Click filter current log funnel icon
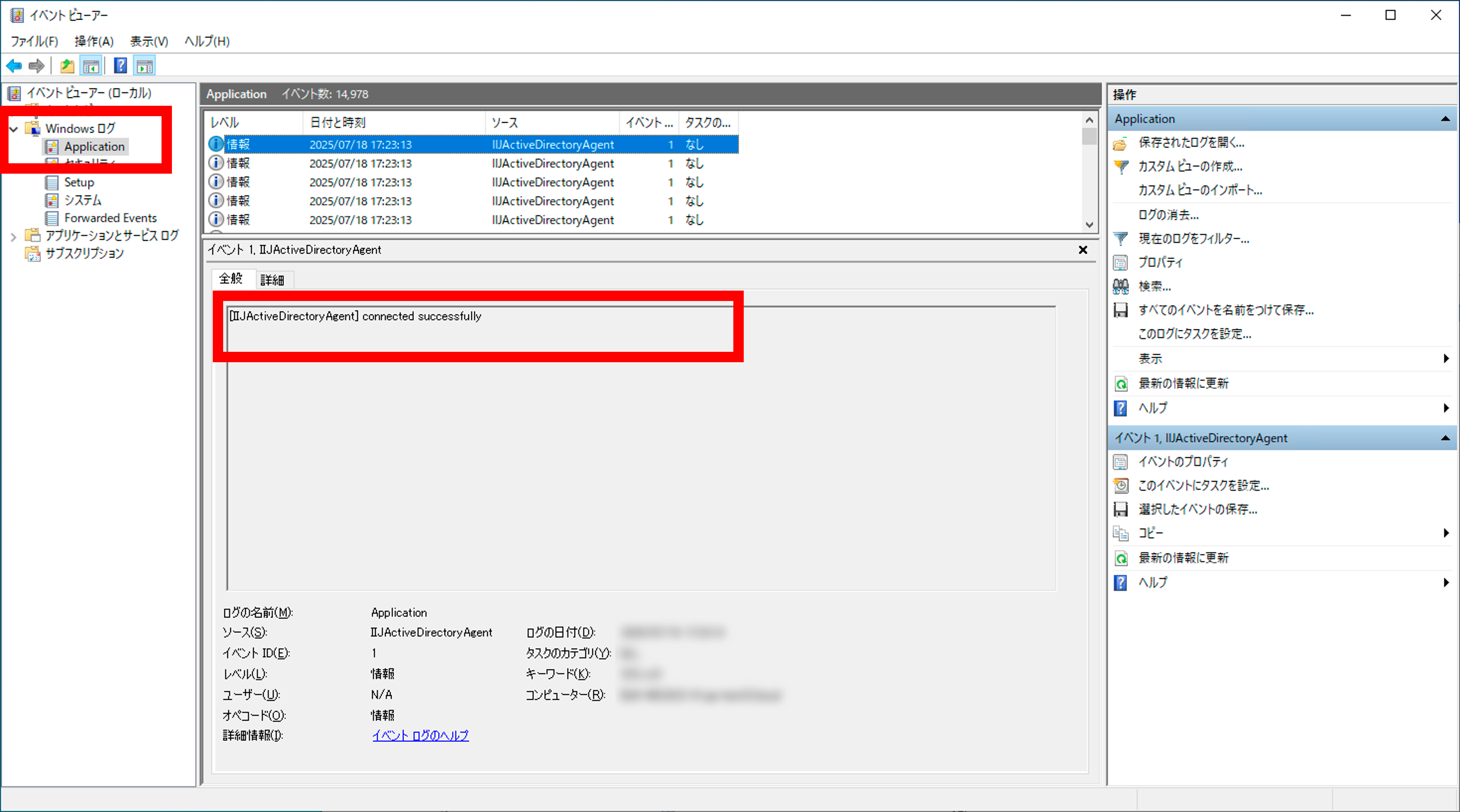The height and width of the screenshot is (812, 1460). (x=1121, y=239)
